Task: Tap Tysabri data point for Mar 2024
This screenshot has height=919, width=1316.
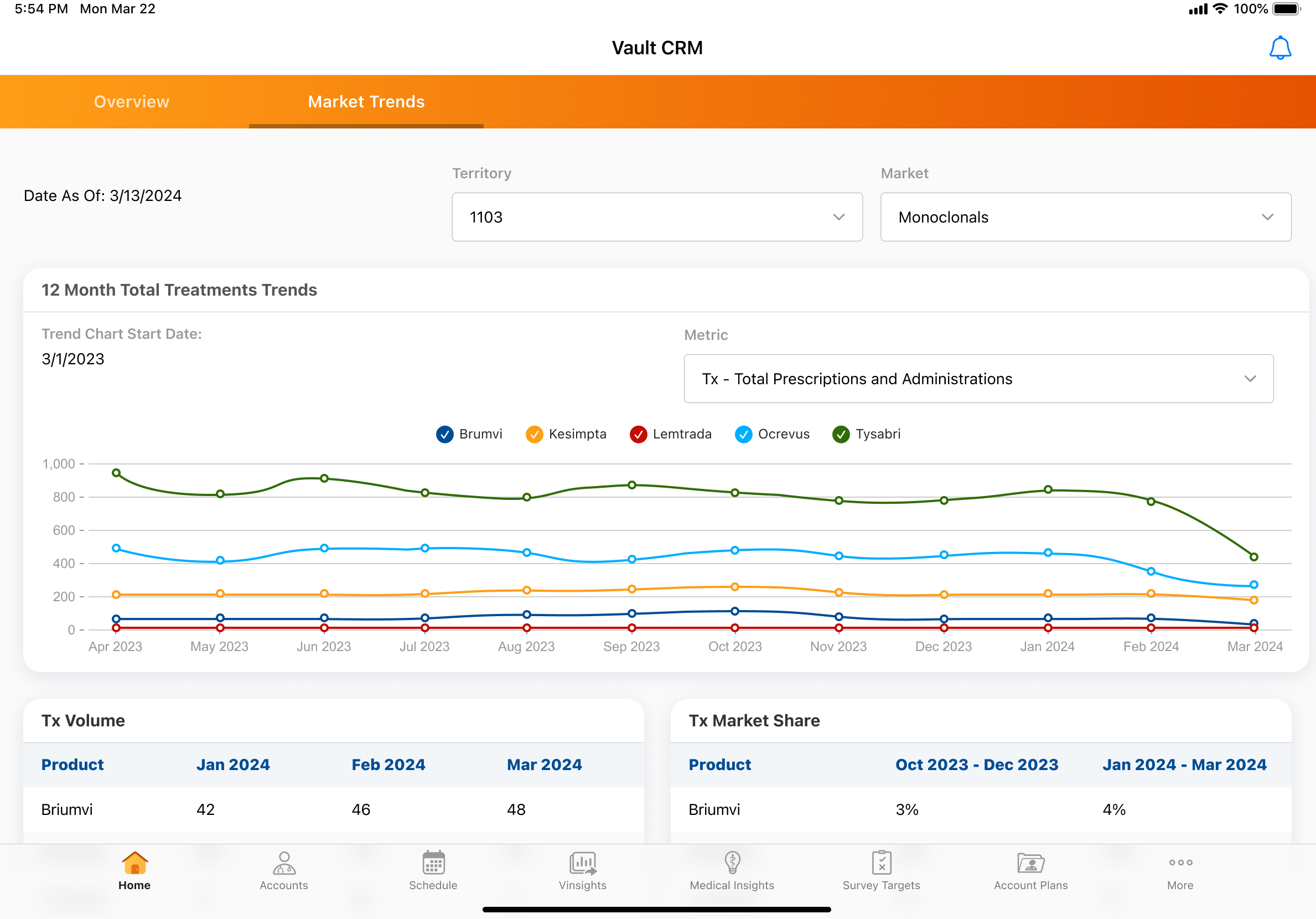Action: 1253,557
